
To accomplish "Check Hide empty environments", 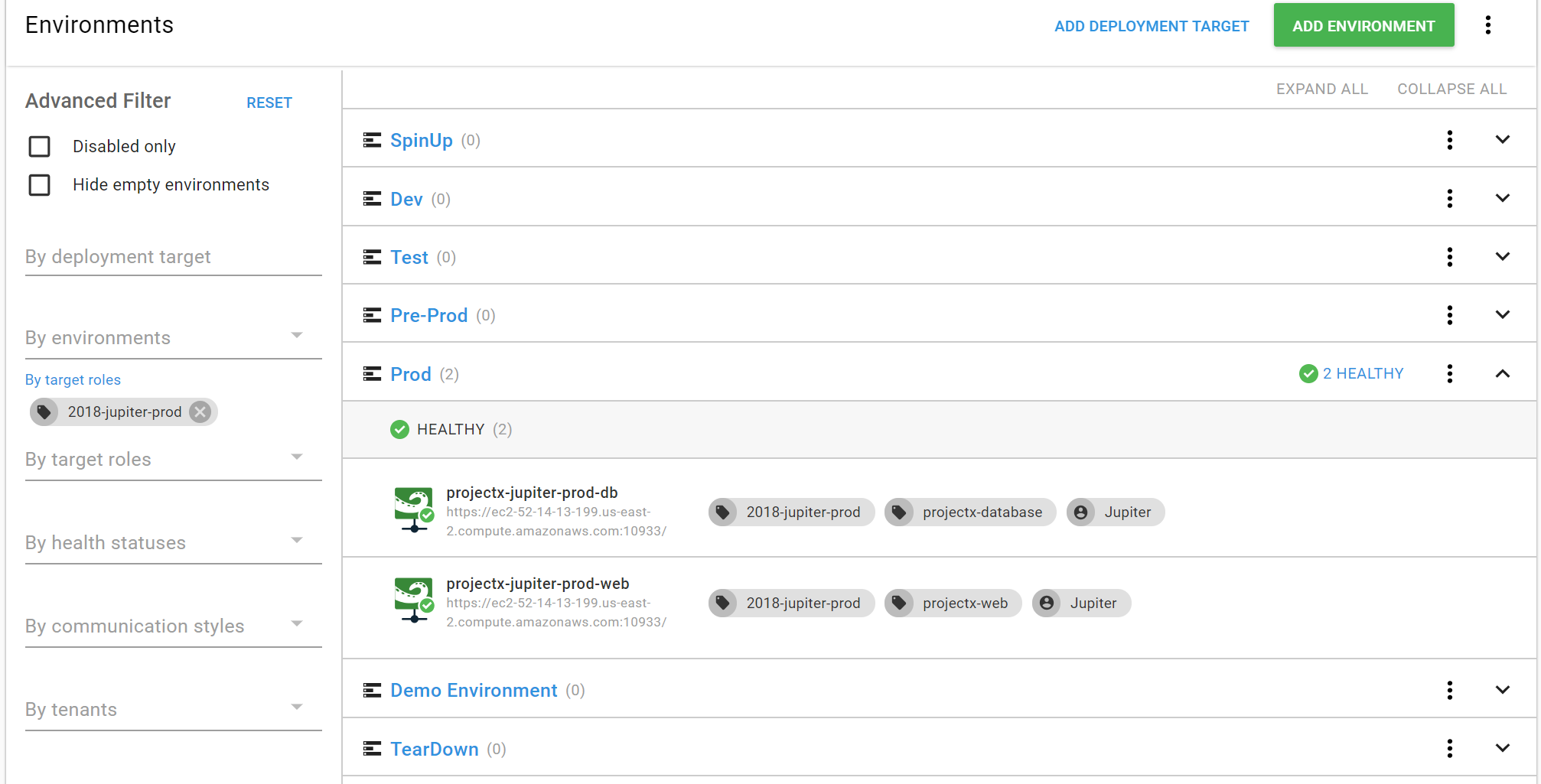I will (x=40, y=185).
